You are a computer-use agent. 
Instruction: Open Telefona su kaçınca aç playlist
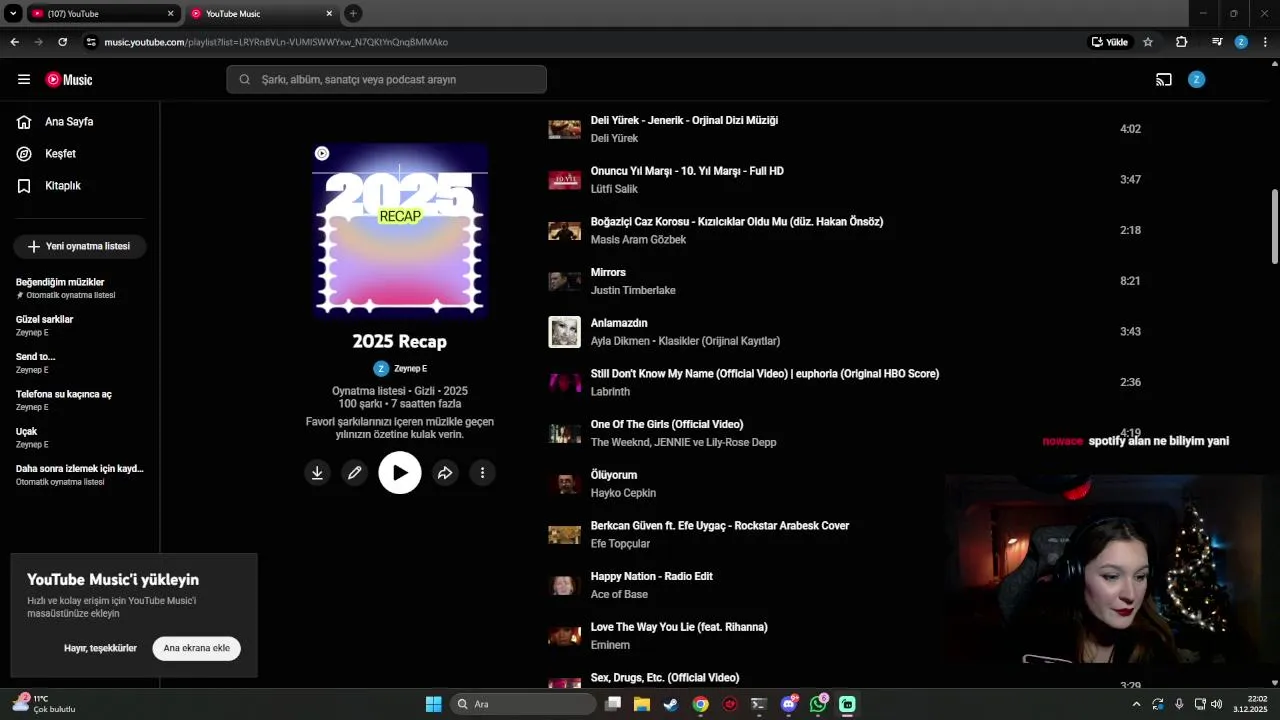(80, 400)
